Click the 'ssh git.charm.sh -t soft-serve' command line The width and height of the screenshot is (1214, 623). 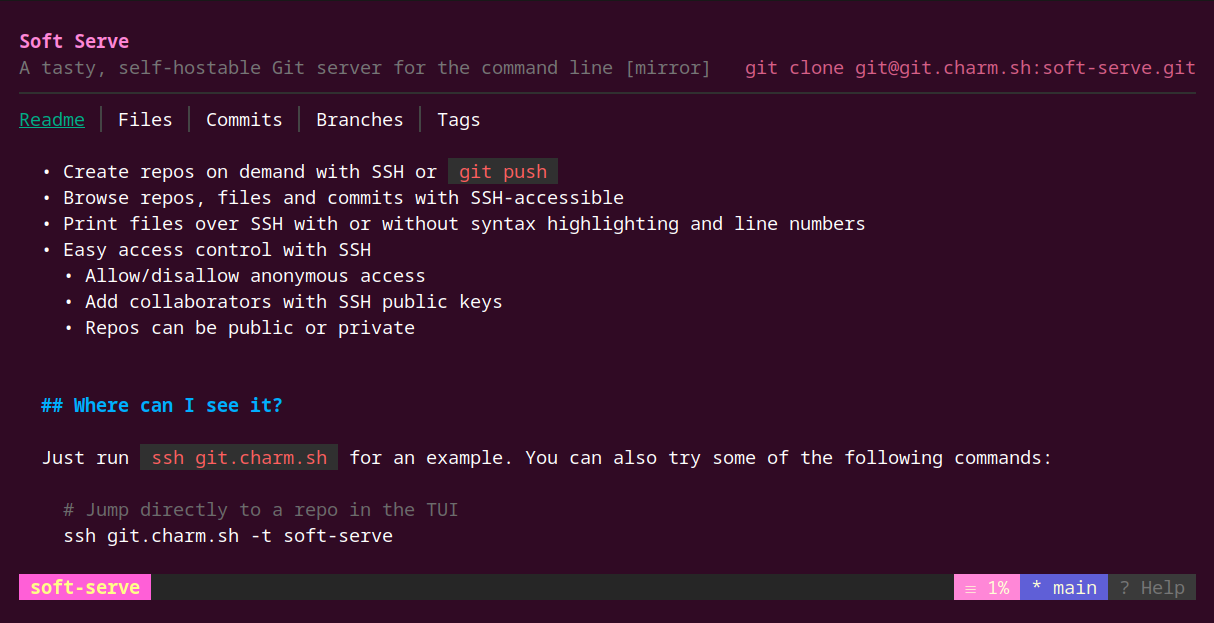[x=228, y=536]
